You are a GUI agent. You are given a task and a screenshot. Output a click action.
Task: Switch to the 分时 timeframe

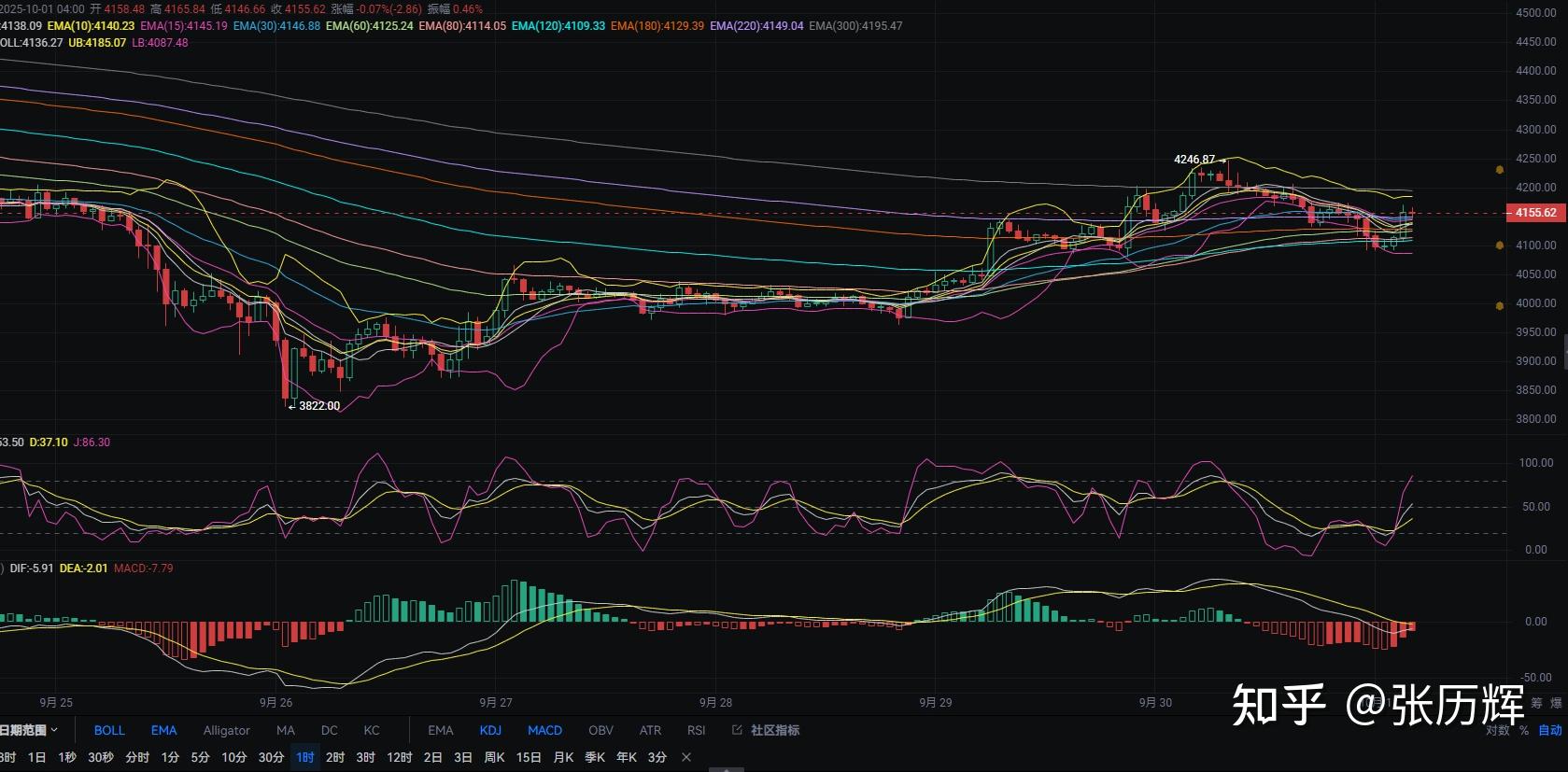[137, 757]
